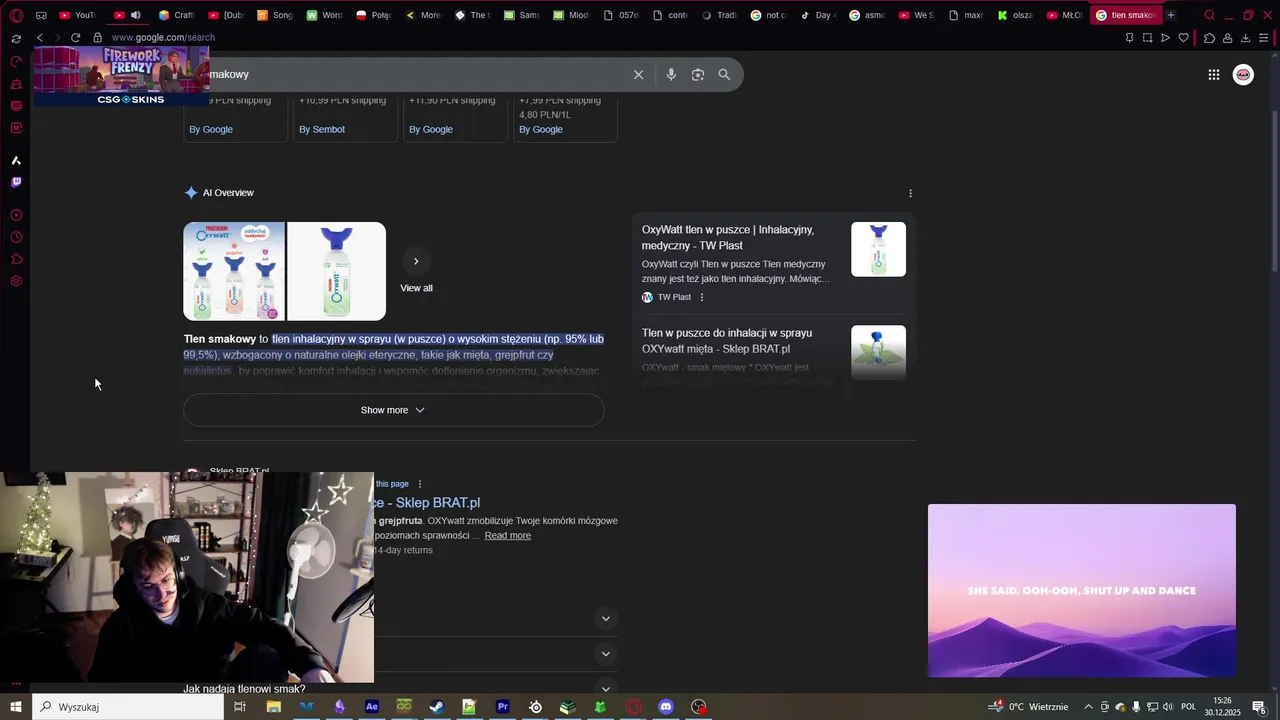Image resolution: width=1280 pixels, height=720 pixels.
Task: Switch to the Word tab
Action: (x=324, y=15)
